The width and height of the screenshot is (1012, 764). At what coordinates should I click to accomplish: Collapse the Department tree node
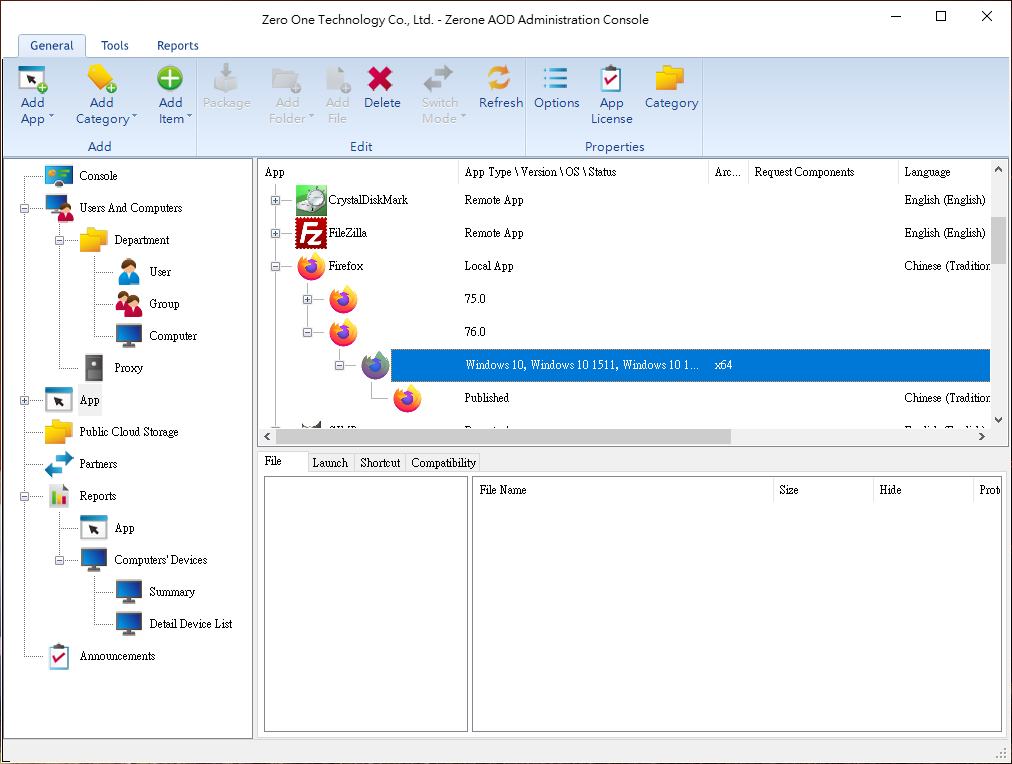[x=59, y=241]
